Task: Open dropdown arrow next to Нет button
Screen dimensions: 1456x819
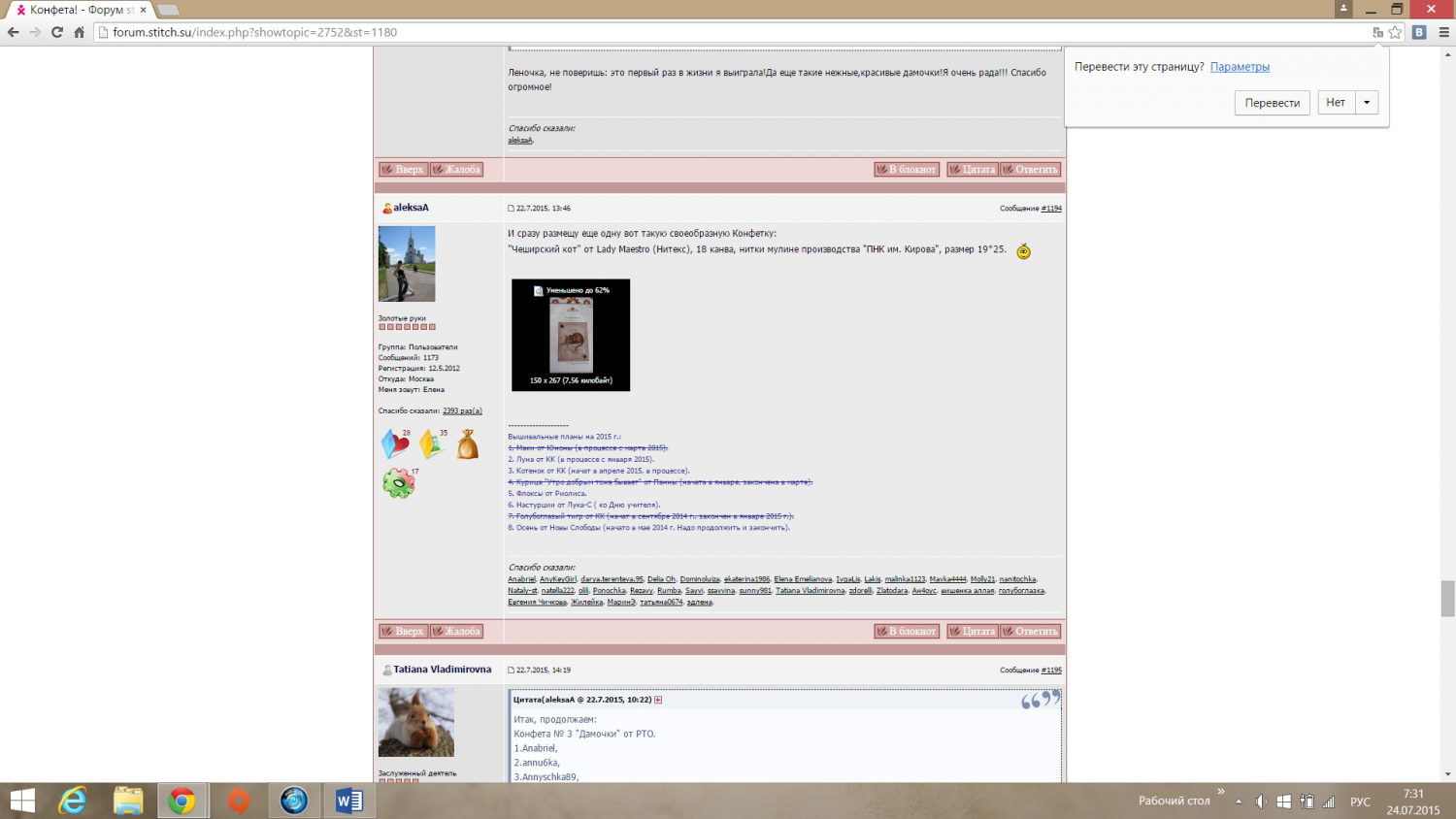Action: [x=1367, y=103]
